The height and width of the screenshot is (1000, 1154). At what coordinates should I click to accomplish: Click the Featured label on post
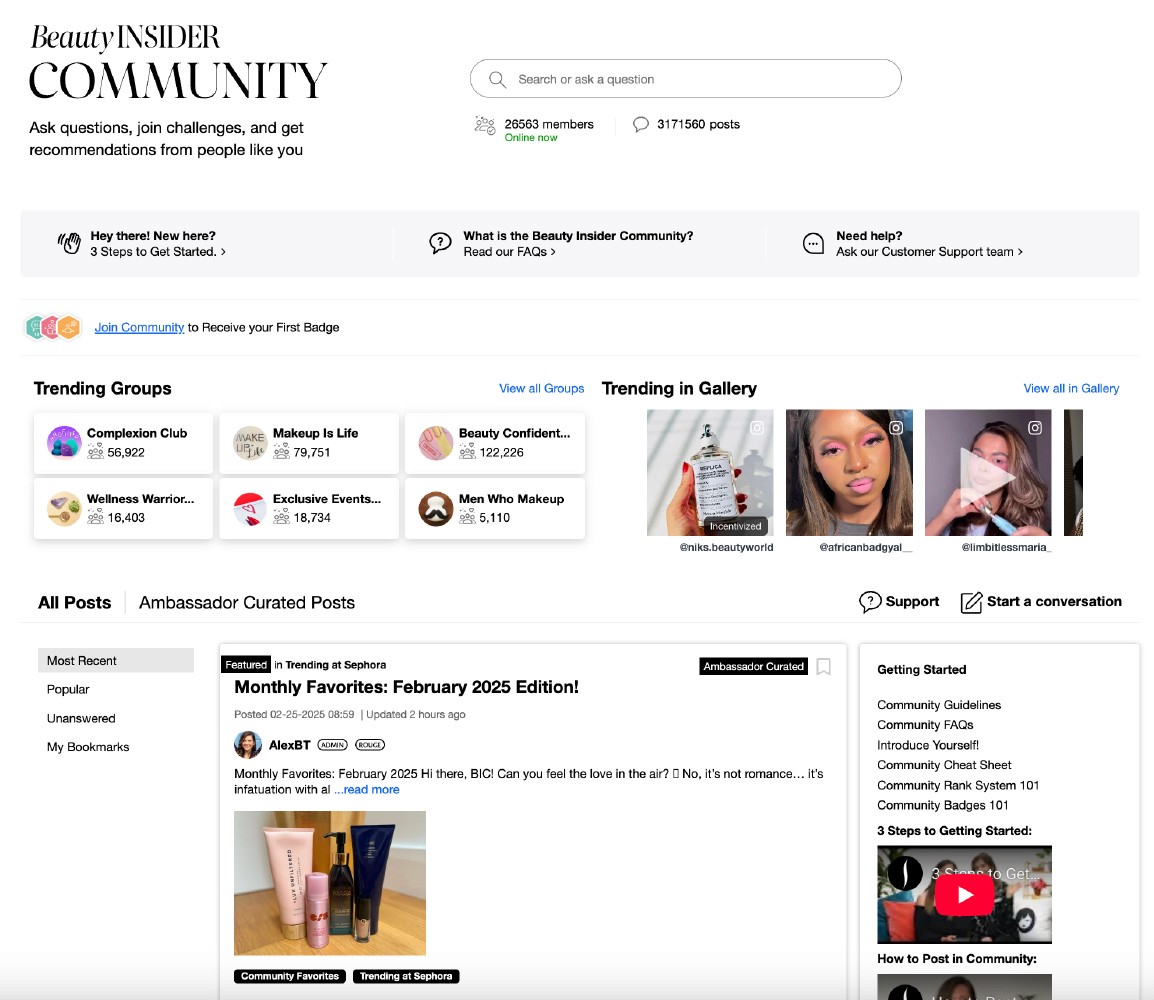point(246,664)
